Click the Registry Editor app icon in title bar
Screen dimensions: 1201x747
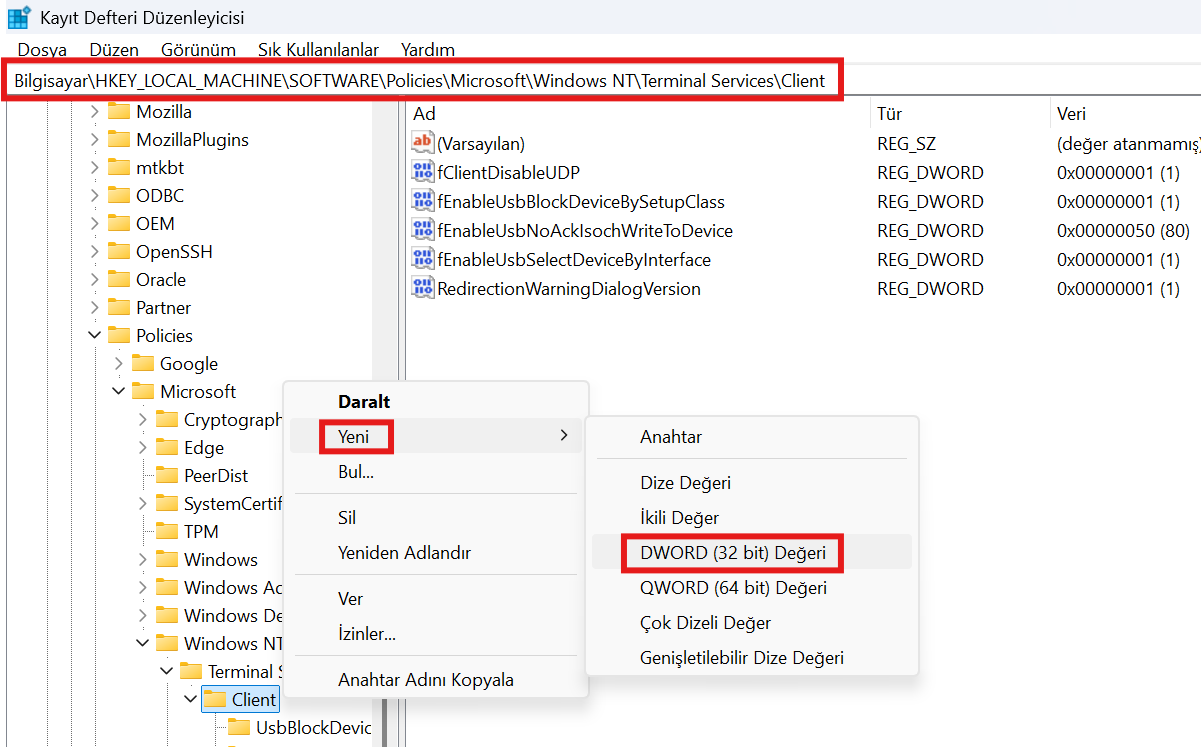tap(18, 18)
